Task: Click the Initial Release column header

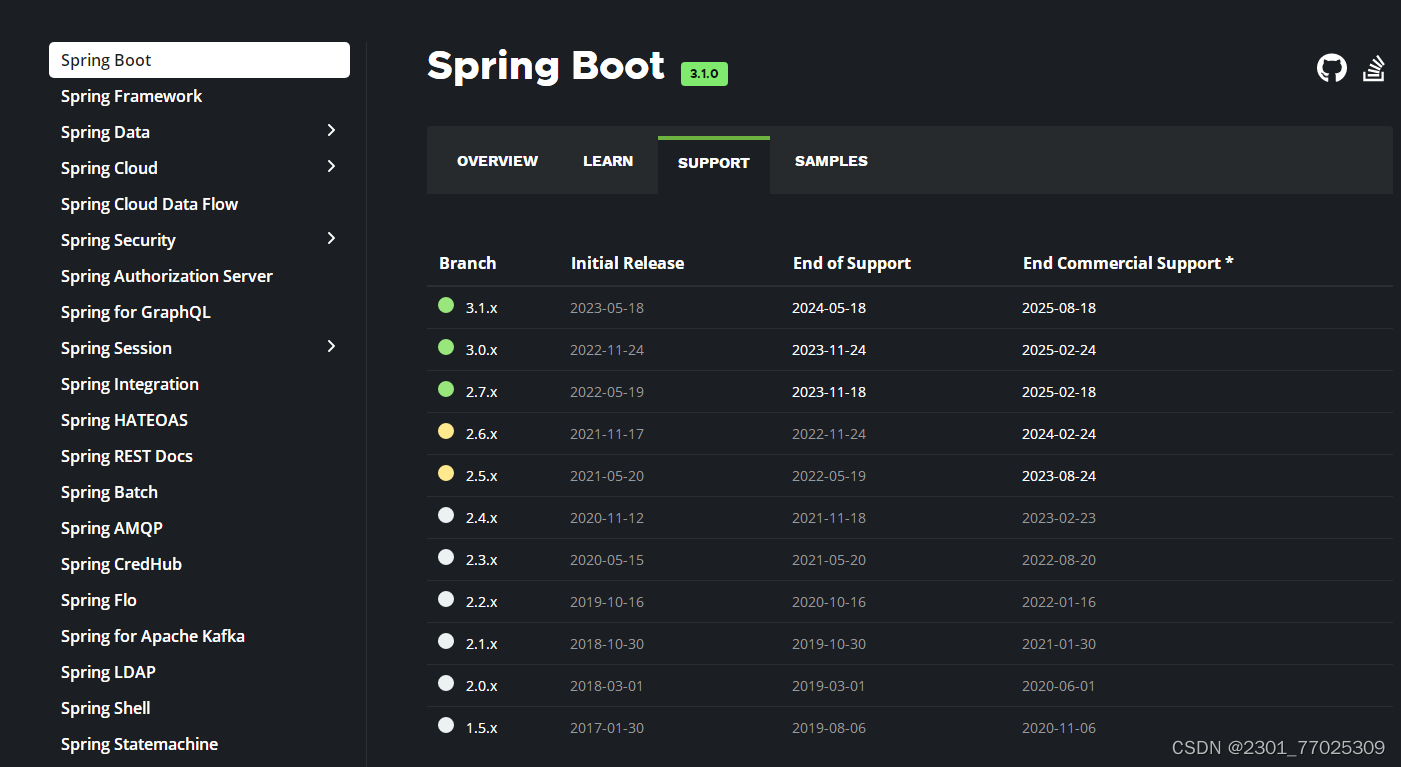Action: [627, 263]
